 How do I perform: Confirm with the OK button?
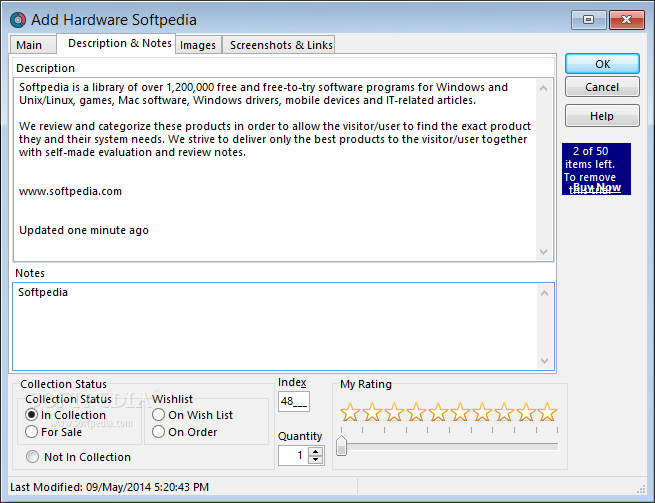click(602, 64)
